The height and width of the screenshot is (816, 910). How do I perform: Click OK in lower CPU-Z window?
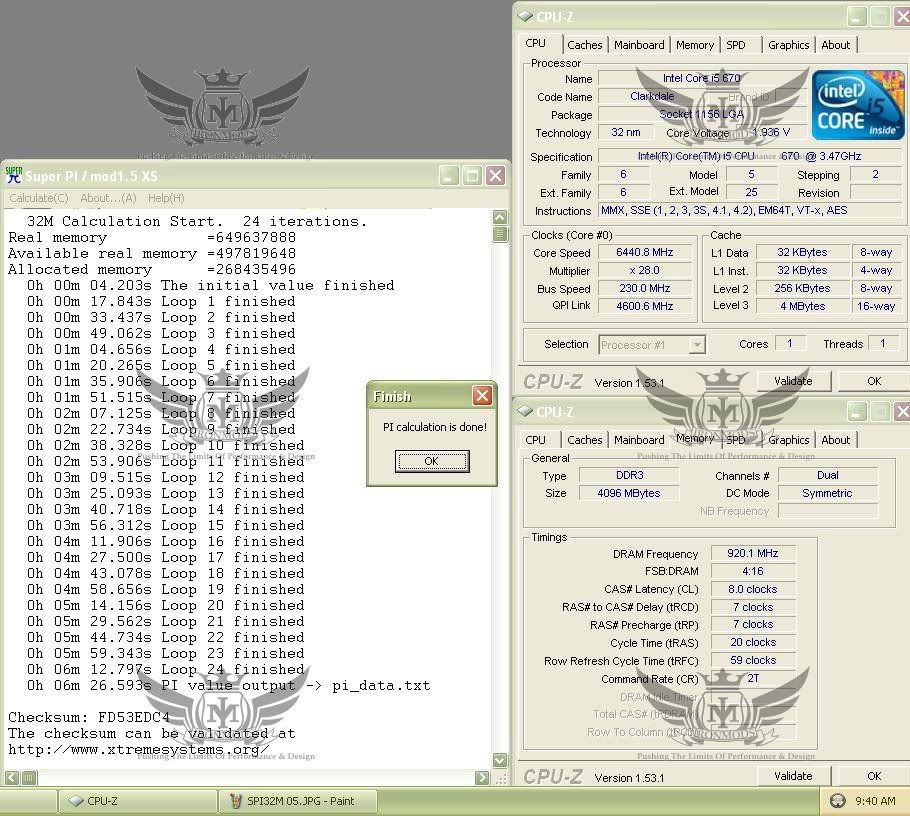pos(873,776)
